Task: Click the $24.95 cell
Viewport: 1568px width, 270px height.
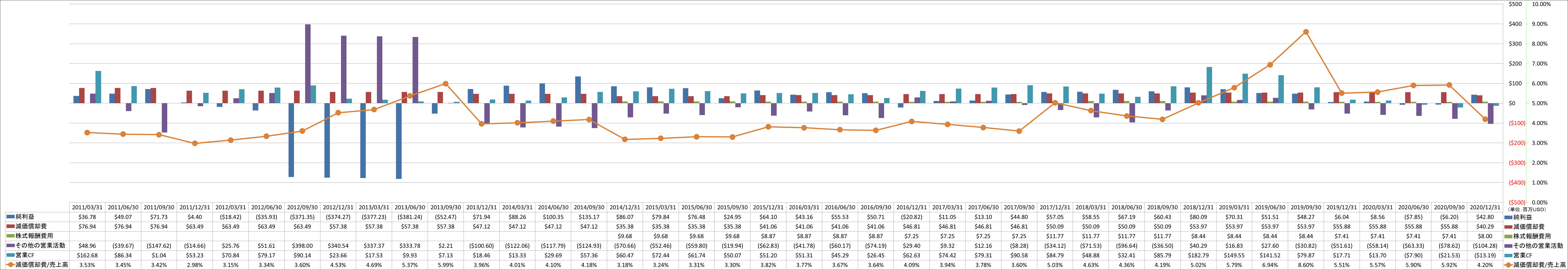Action: coord(732,217)
